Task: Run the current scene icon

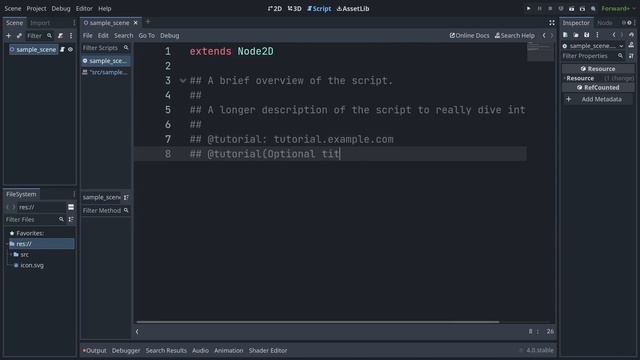Action: click(x=571, y=9)
